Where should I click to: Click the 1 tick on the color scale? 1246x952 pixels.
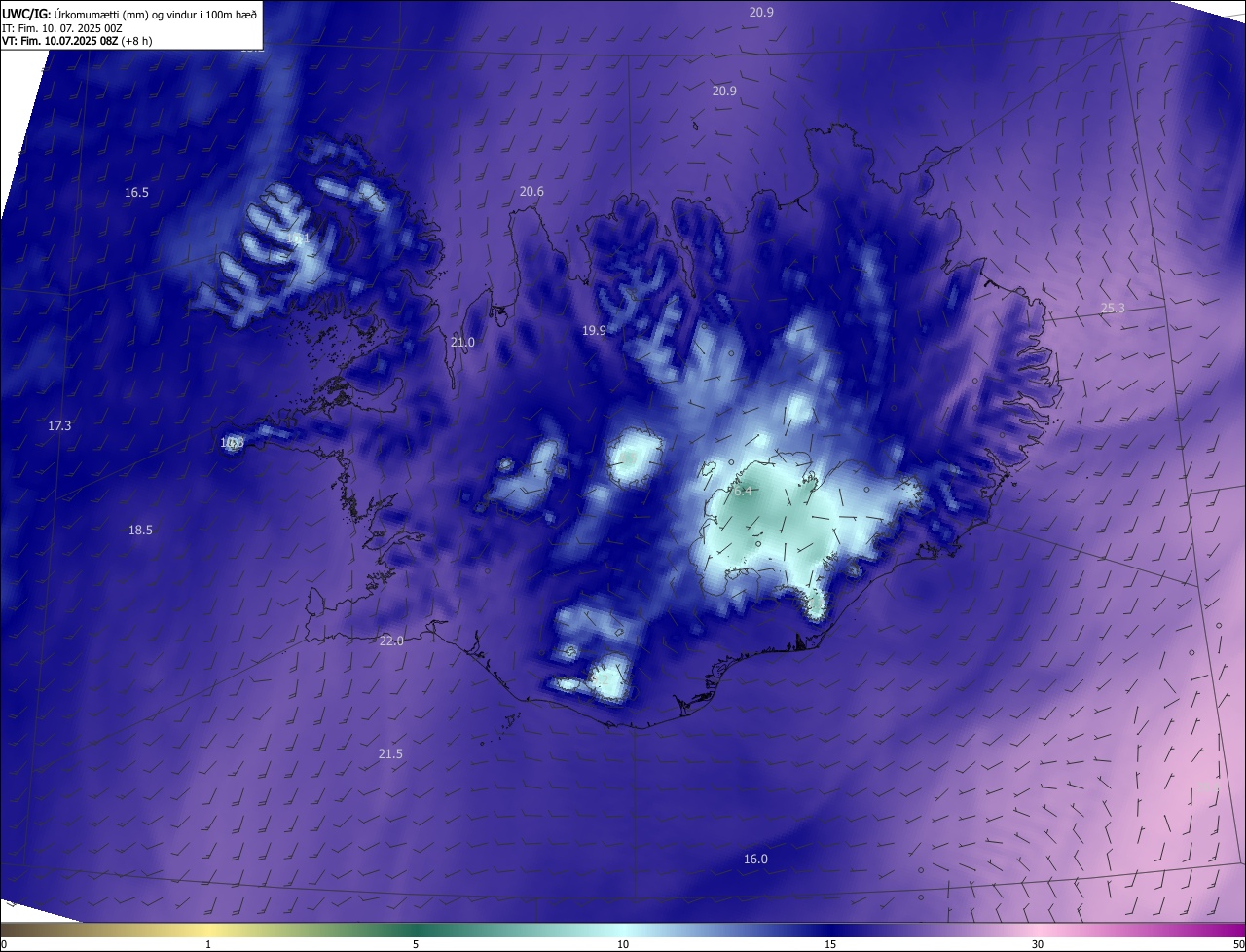(208, 944)
